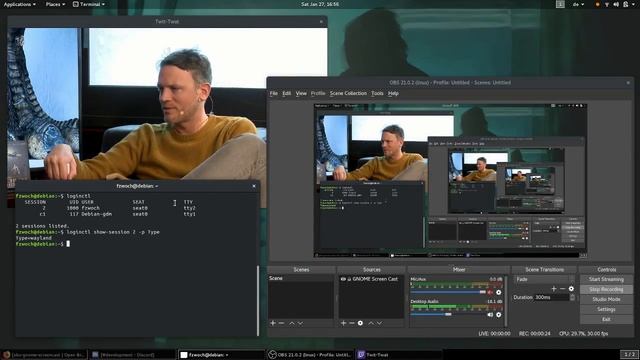Open the Terminal app menu in top bar
Image resolution: width=640 pixels, height=360 pixels.
(x=89, y=4)
